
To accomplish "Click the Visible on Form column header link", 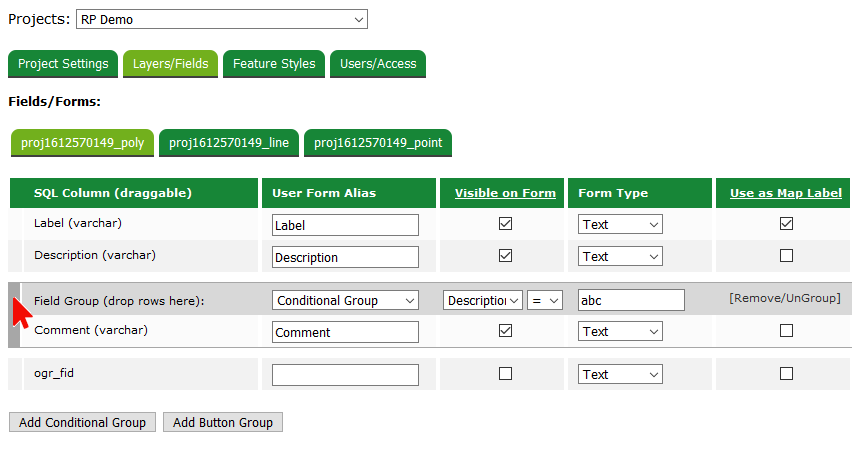I will (505, 193).
